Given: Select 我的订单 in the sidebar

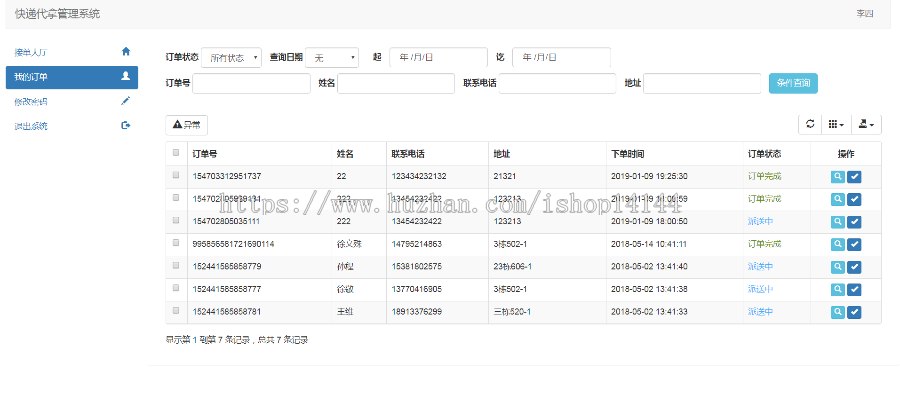Looking at the screenshot, I should [x=72, y=77].
